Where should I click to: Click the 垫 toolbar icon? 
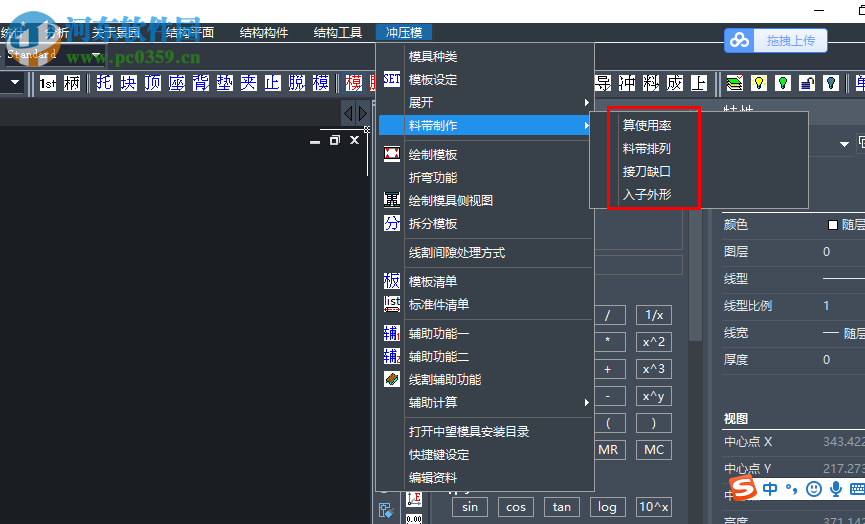click(225, 83)
